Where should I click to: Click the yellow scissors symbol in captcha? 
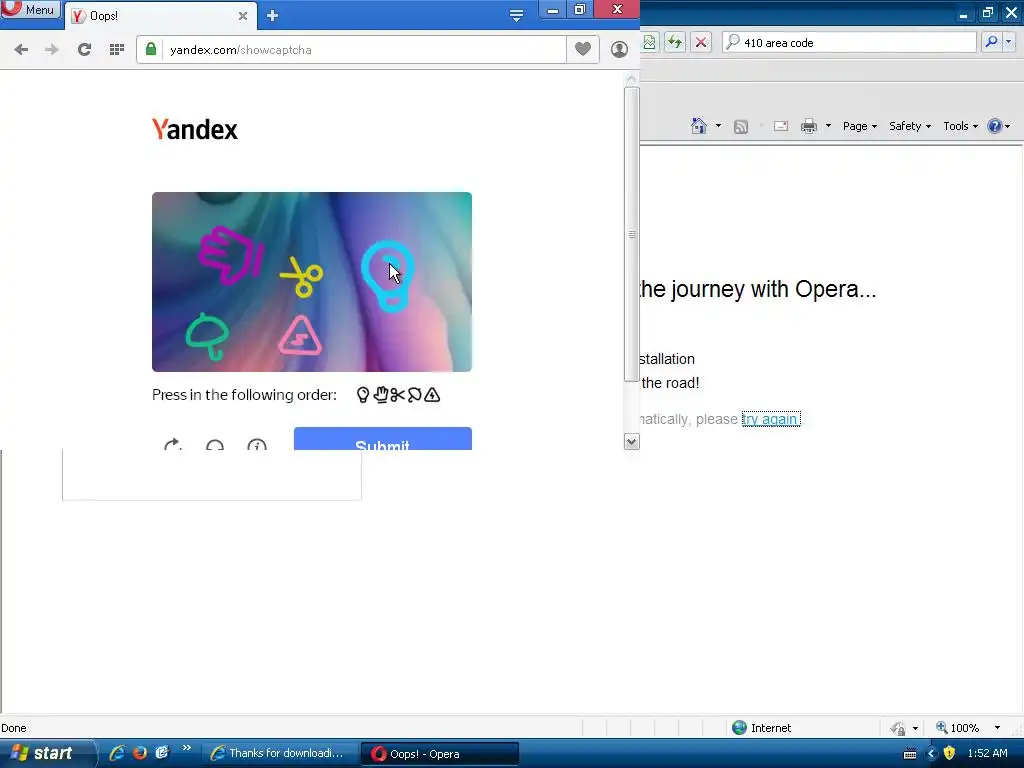pyautogui.click(x=302, y=277)
